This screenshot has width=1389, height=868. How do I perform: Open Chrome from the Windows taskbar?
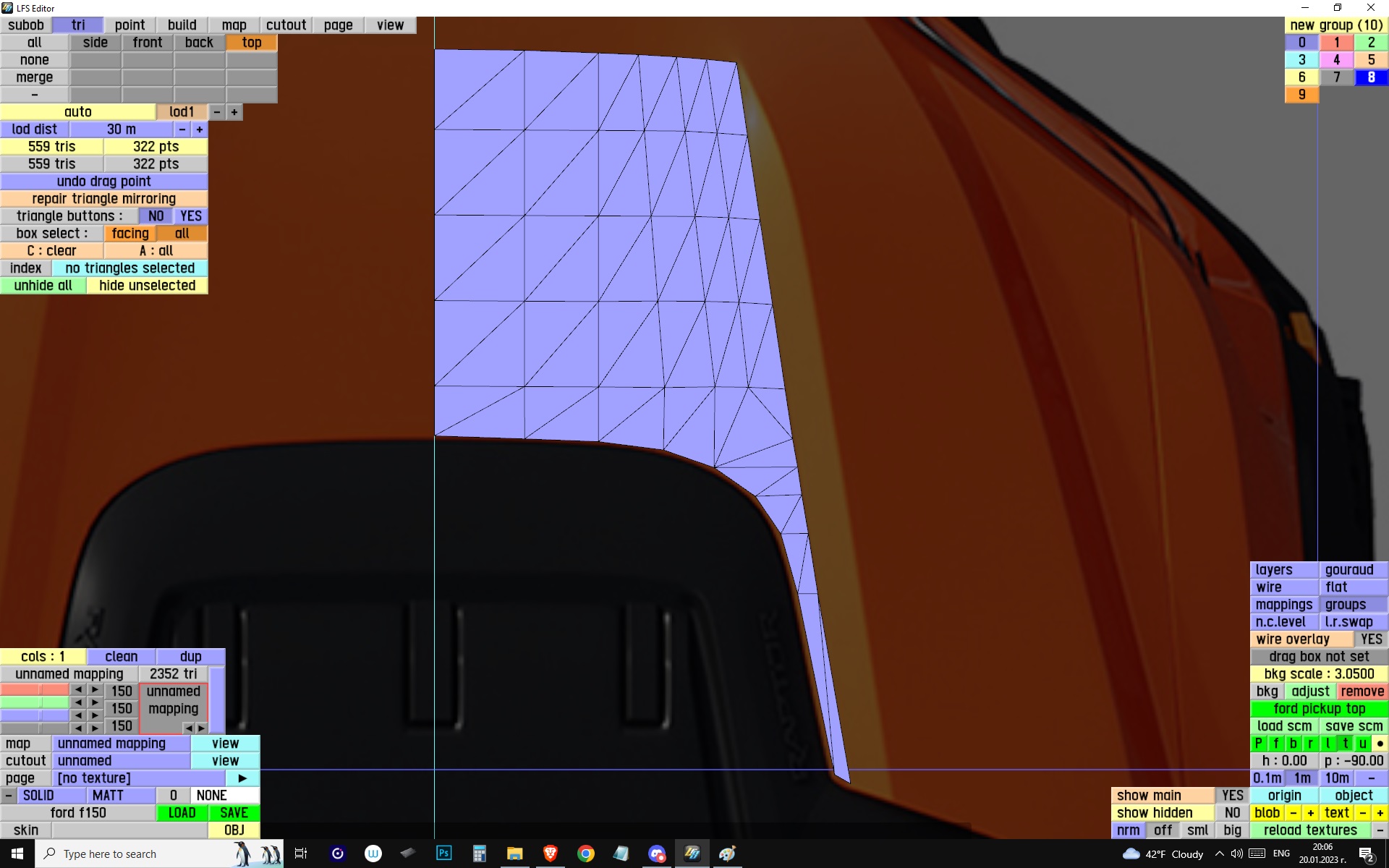tap(585, 854)
